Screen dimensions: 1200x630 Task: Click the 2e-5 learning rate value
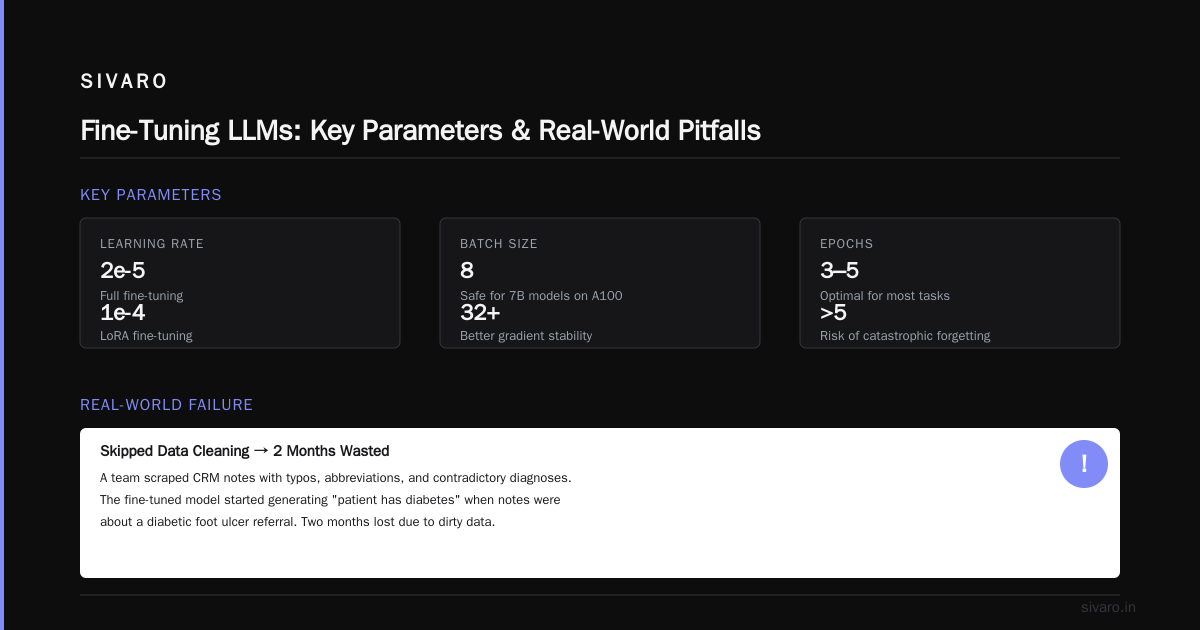click(x=123, y=270)
